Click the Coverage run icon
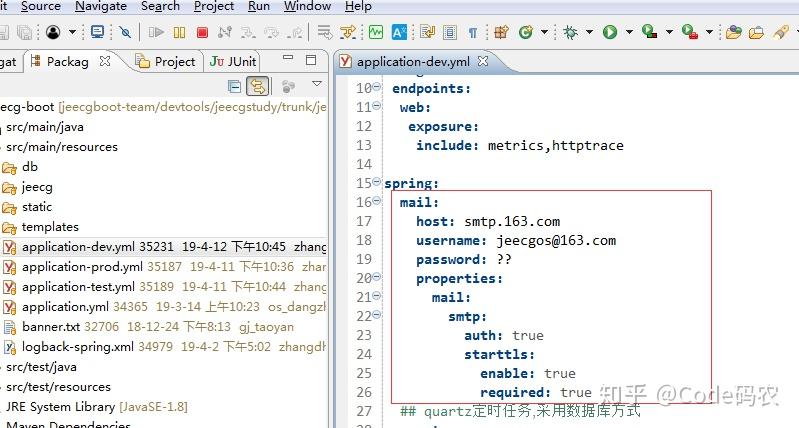The width and height of the screenshot is (799, 428). (649, 32)
